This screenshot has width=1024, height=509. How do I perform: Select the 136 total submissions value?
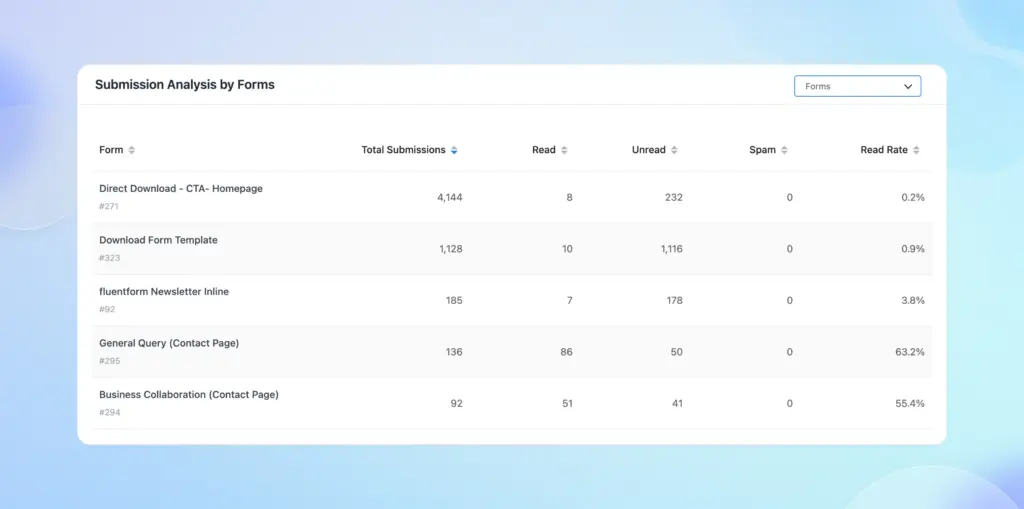pyautogui.click(x=454, y=352)
